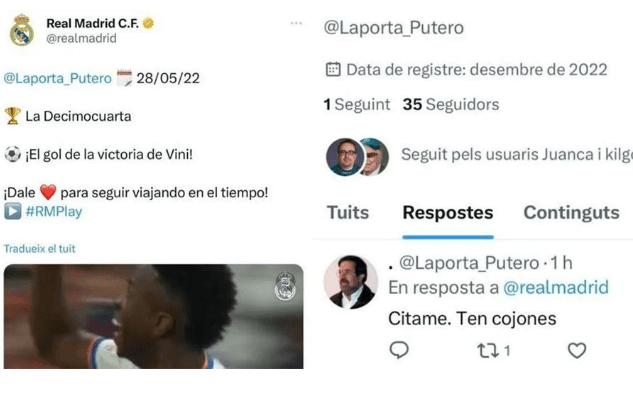Open the 1 Seguint list
The width and height of the screenshot is (633, 412).
click(x=356, y=105)
